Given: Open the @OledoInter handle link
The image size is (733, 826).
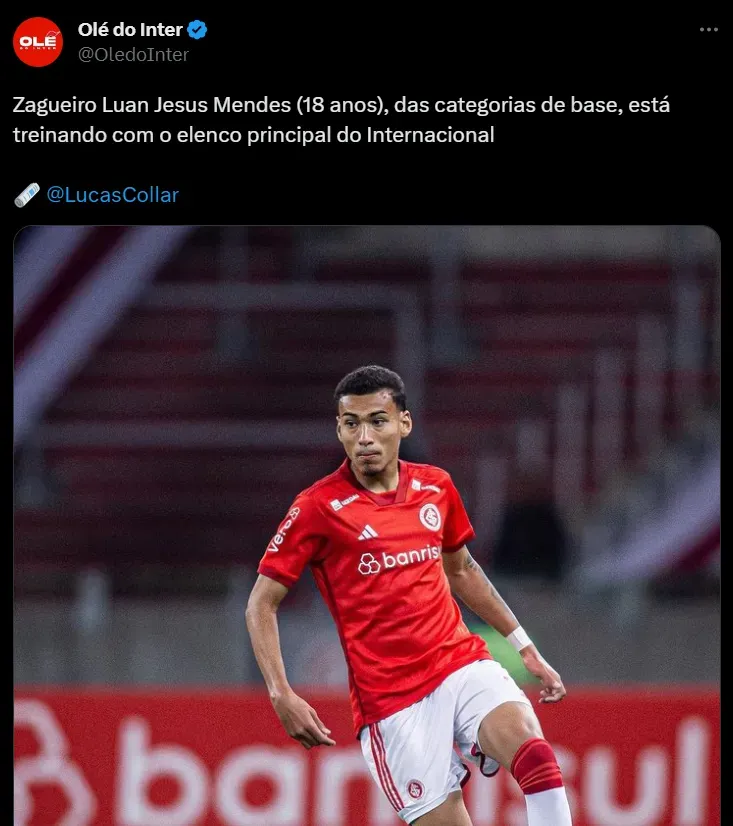Looking at the screenshot, I should pos(133,55).
